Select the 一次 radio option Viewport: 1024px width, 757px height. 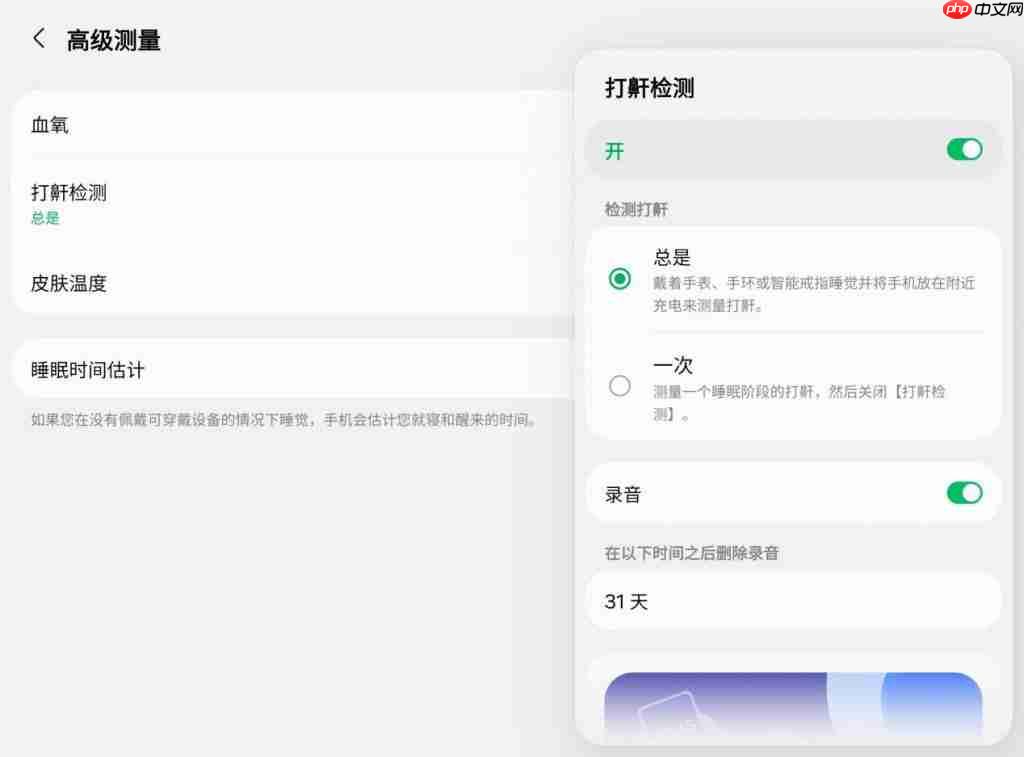click(620, 386)
